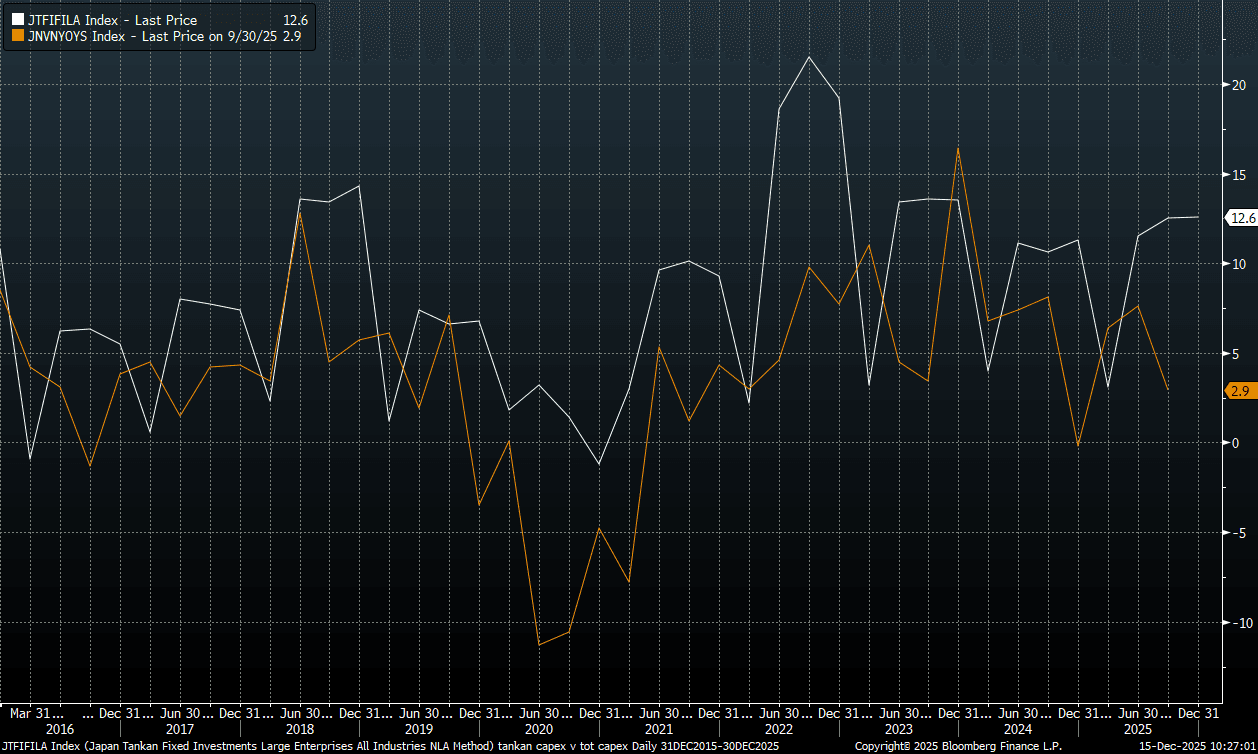Click the white 12.6 tag on right axis
This screenshot has width=1258, height=754.
1242,218
